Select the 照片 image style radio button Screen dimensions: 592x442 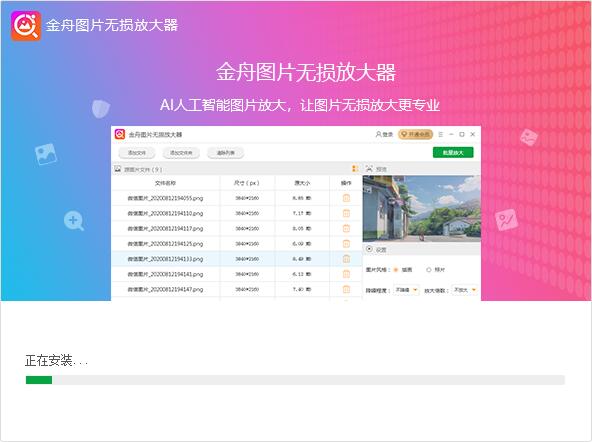(x=429, y=270)
